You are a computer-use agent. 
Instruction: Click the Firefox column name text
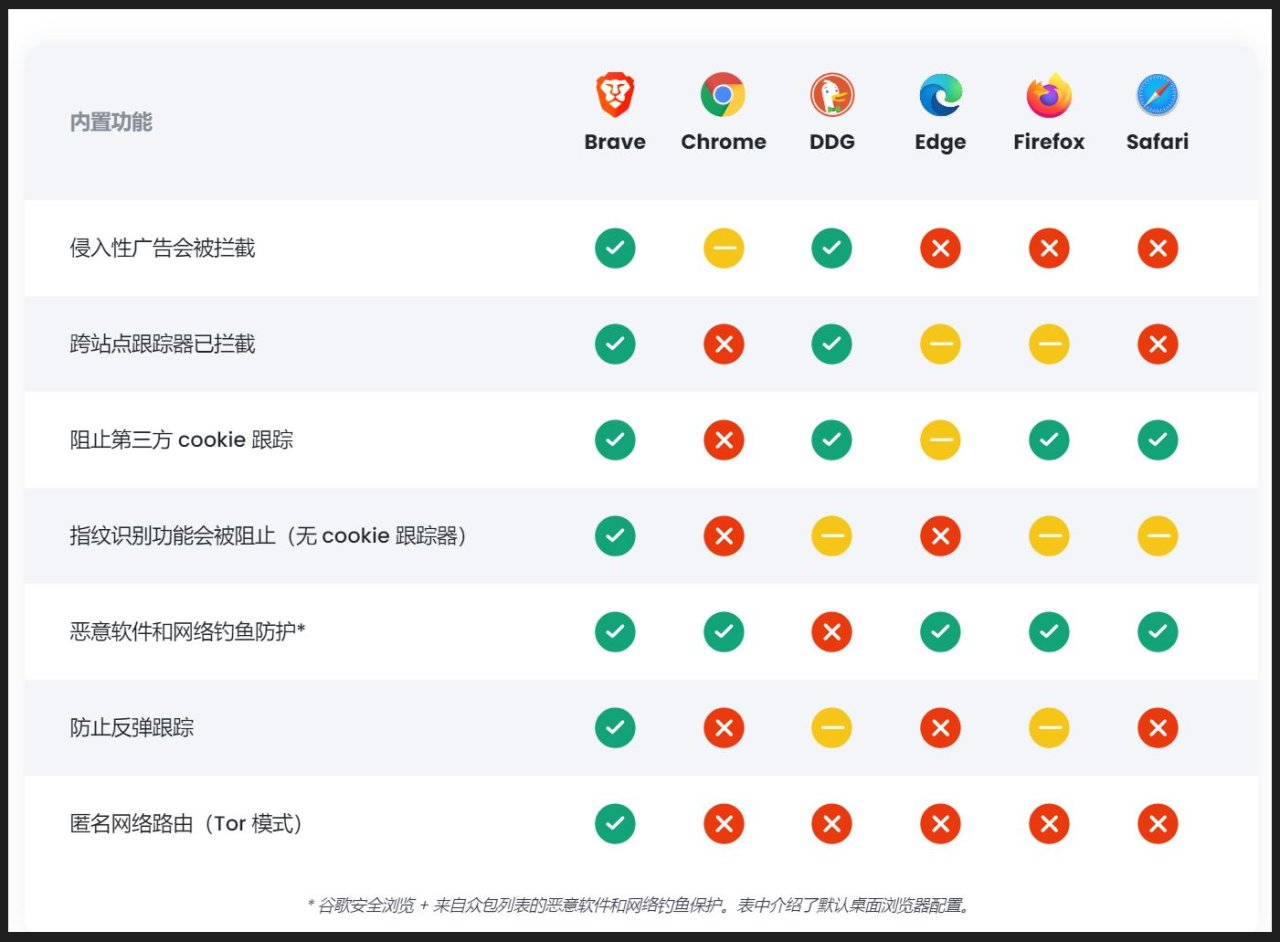pyautogui.click(x=1049, y=142)
